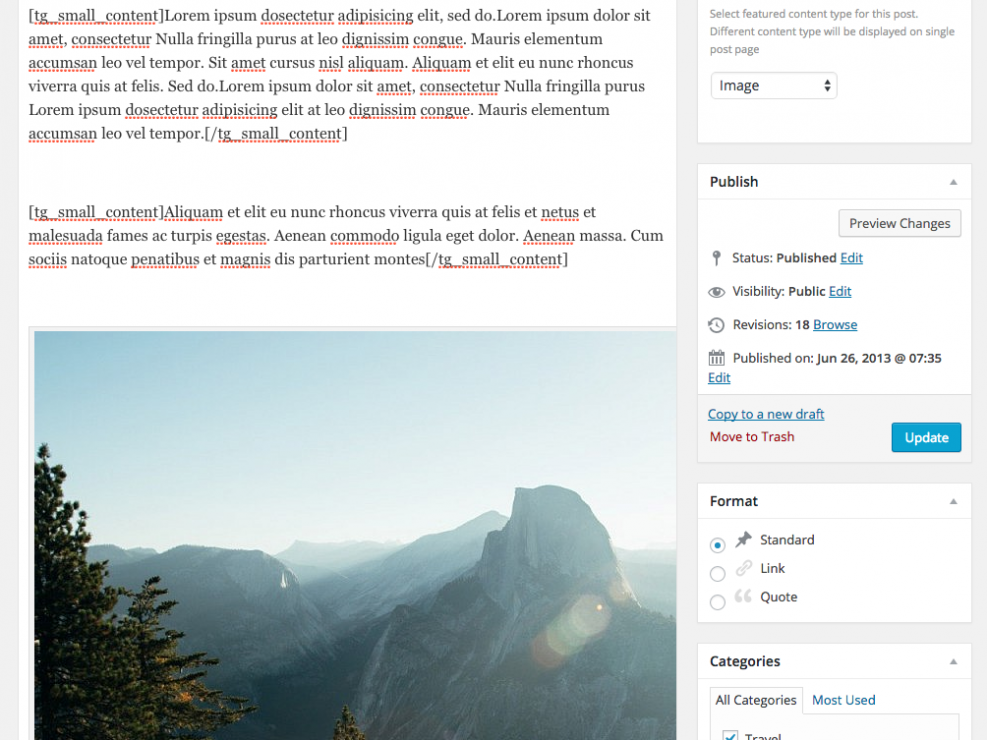
Task: Toggle the Travel category checkbox
Action: [730, 735]
